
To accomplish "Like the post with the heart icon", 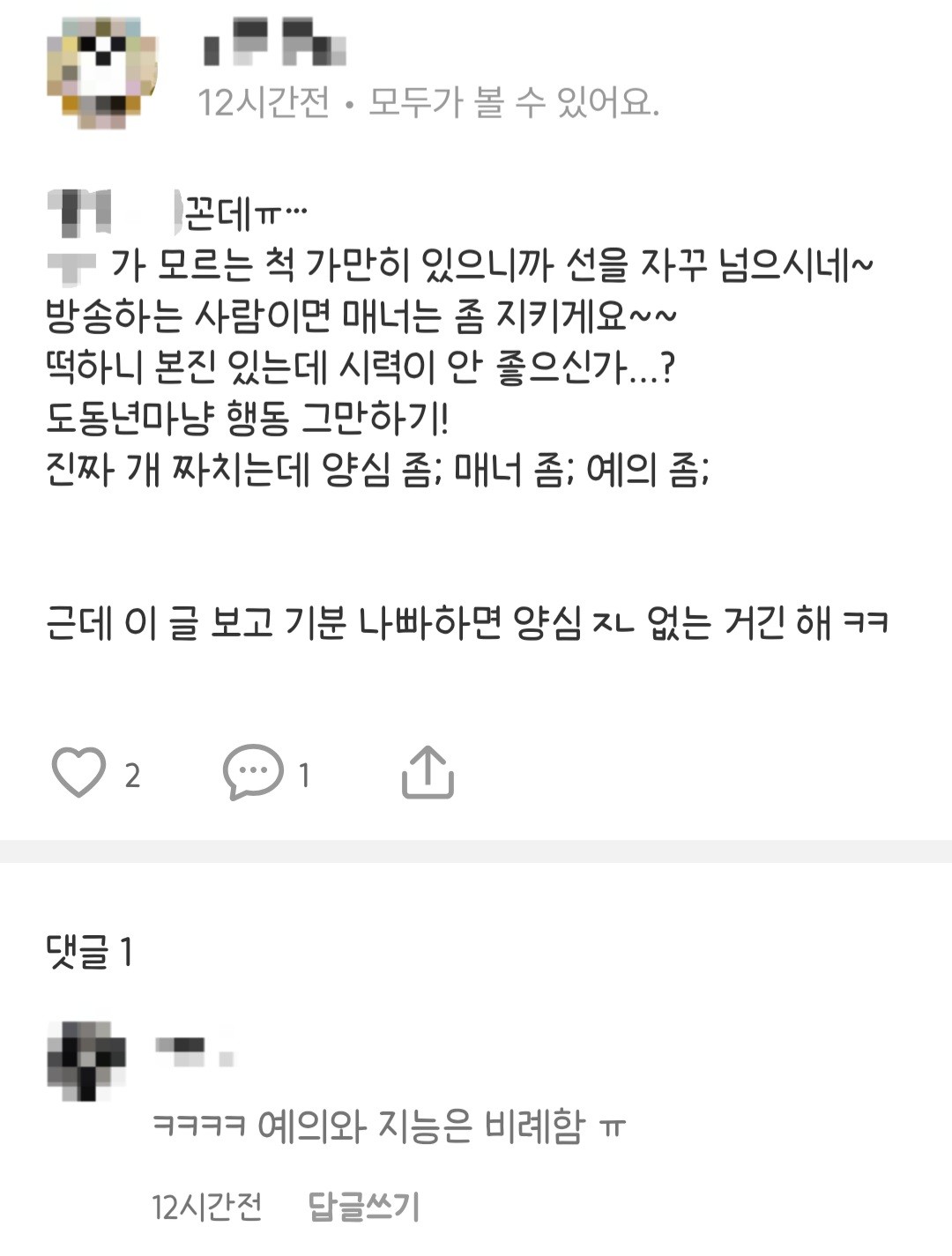I will tap(79, 773).
